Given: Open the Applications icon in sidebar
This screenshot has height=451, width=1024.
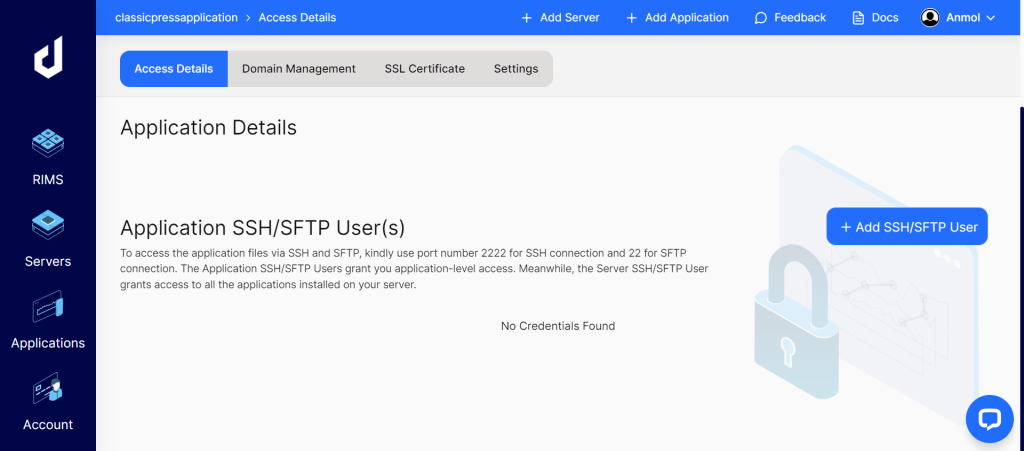Looking at the screenshot, I should 48,307.
